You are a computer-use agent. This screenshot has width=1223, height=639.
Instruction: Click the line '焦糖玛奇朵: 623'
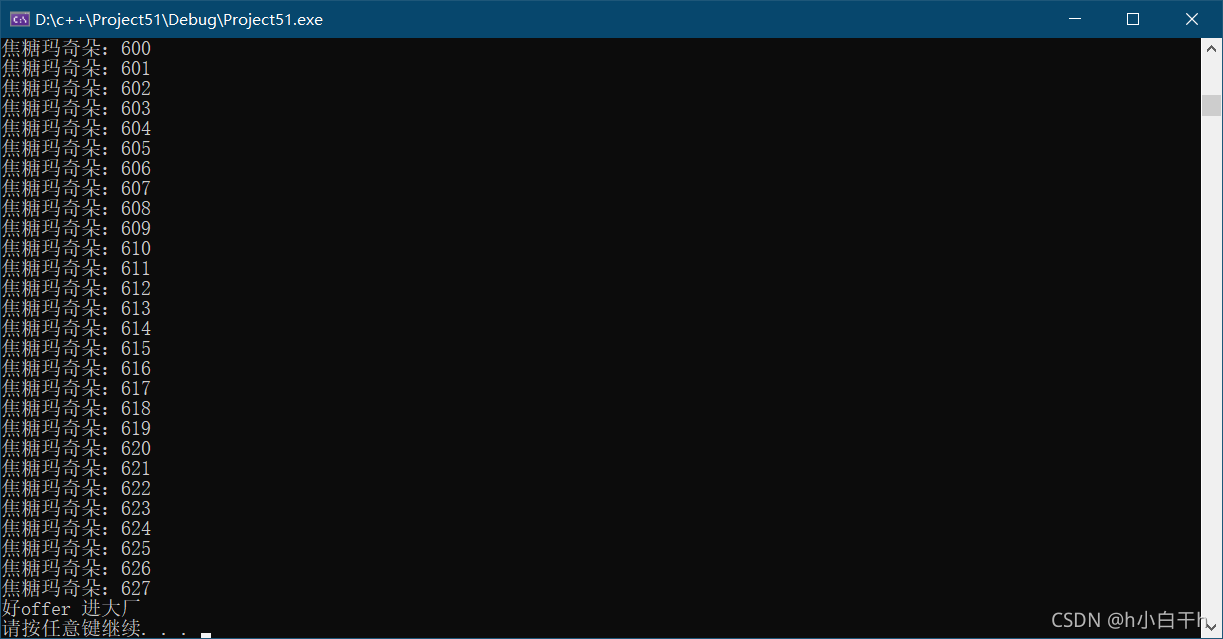tap(76, 508)
